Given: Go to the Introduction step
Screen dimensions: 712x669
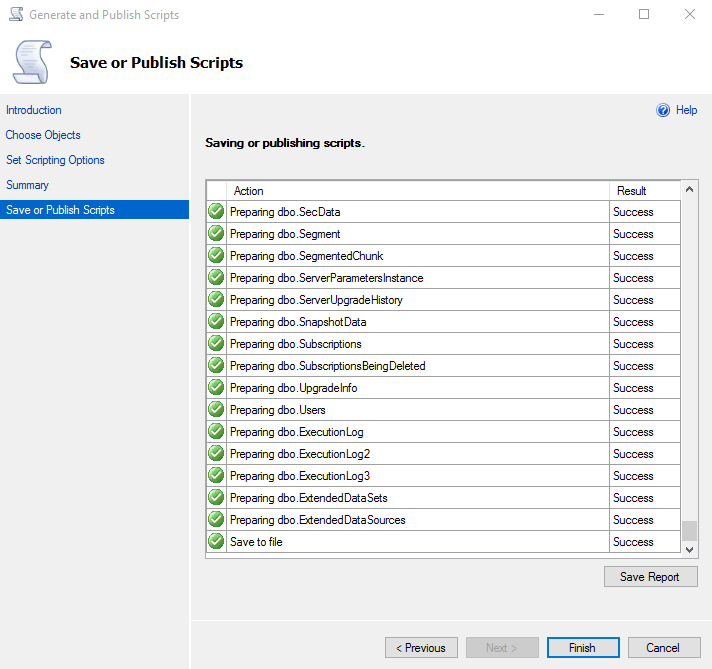Looking at the screenshot, I should [x=34, y=110].
